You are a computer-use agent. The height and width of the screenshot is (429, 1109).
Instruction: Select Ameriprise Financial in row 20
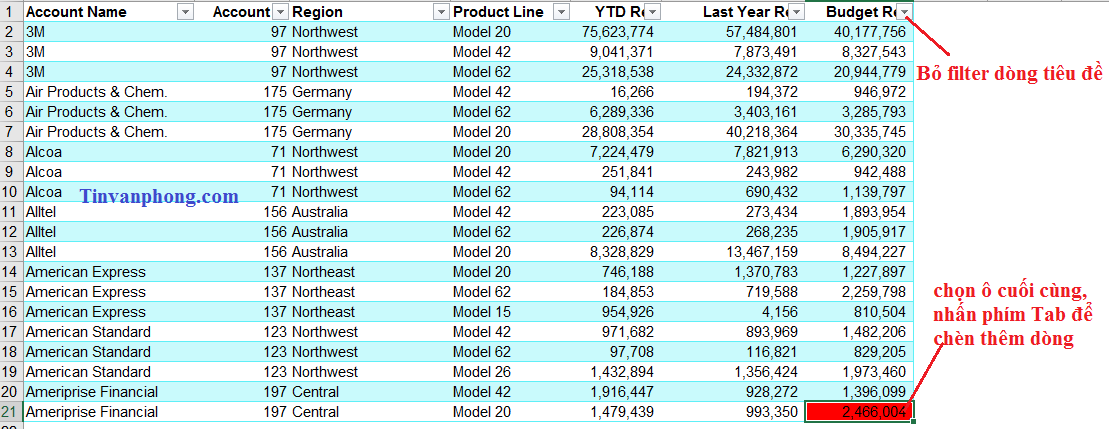pos(109,392)
